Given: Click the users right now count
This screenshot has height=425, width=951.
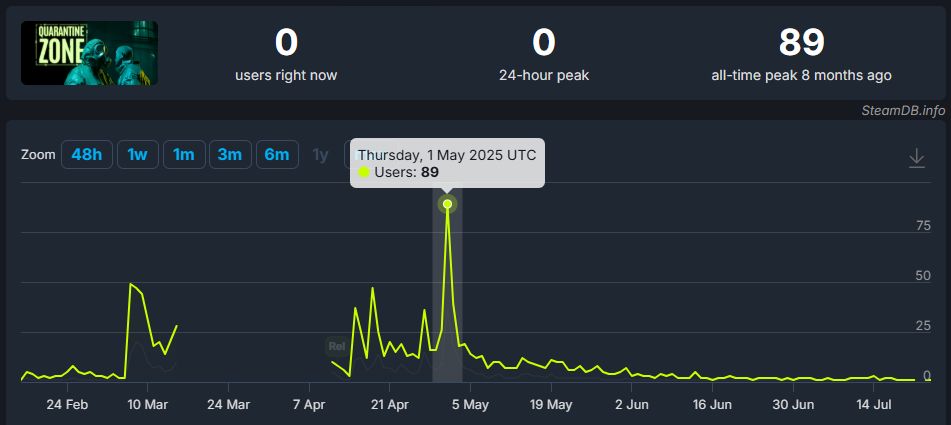Looking at the screenshot, I should point(286,43).
